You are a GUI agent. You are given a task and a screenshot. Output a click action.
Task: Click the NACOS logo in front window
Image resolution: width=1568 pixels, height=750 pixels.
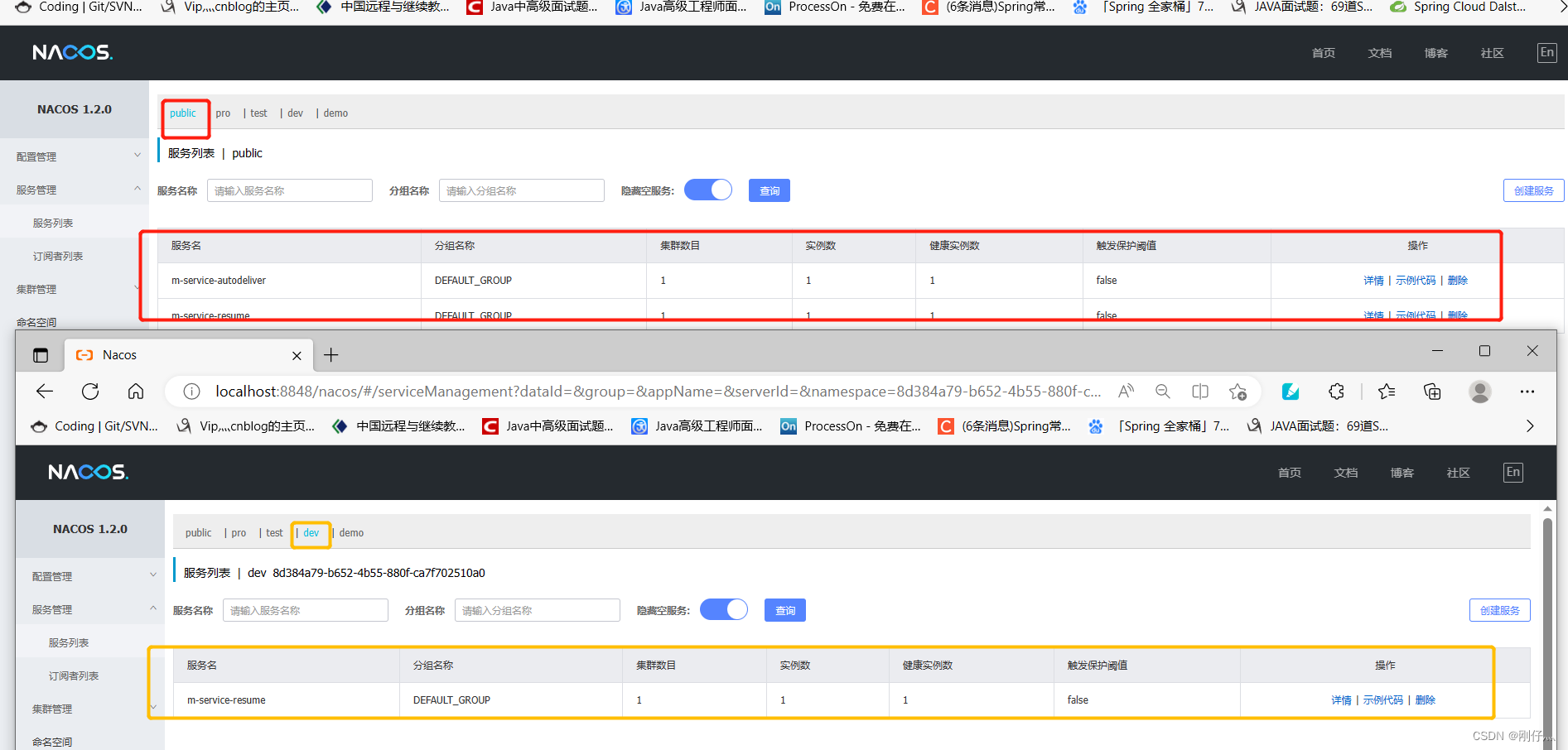88,472
